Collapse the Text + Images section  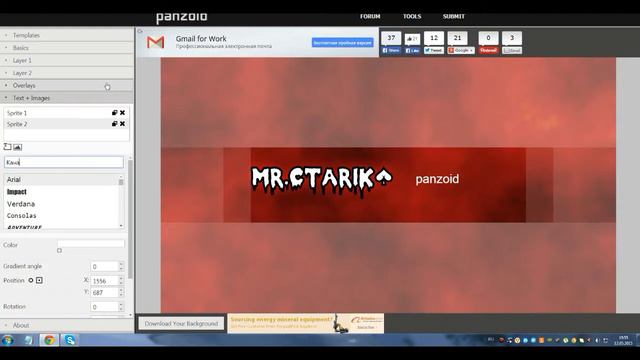[67, 98]
